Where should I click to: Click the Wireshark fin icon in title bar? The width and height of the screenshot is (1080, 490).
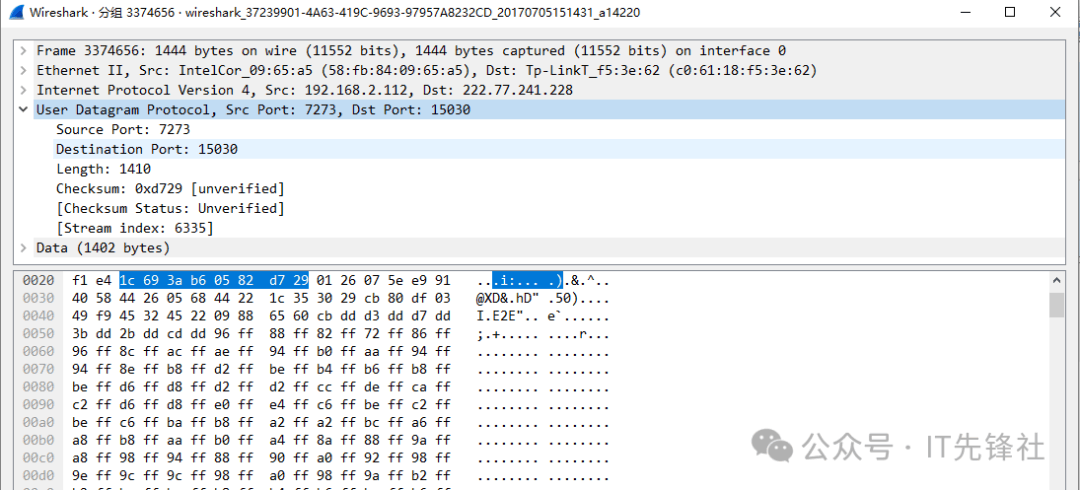click(x=16, y=13)
